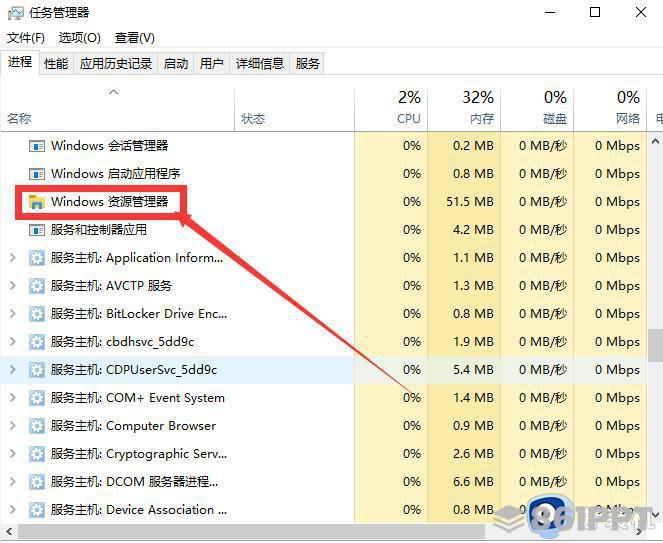Click the 51.5 MB memory value
The image size is (663, 543).
tap(470, 202)
